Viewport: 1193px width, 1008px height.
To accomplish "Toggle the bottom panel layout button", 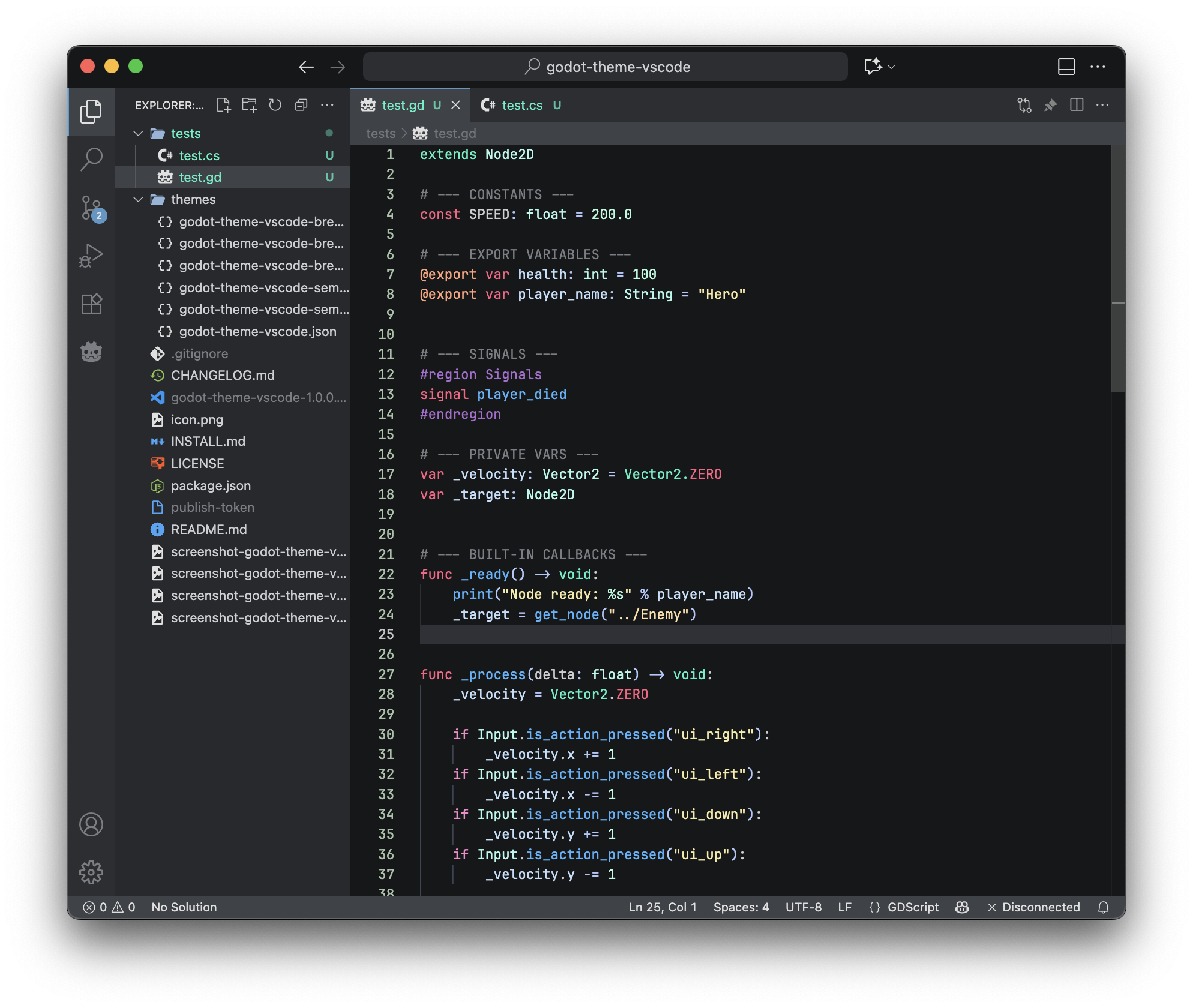I will (x=1066, y=67).
